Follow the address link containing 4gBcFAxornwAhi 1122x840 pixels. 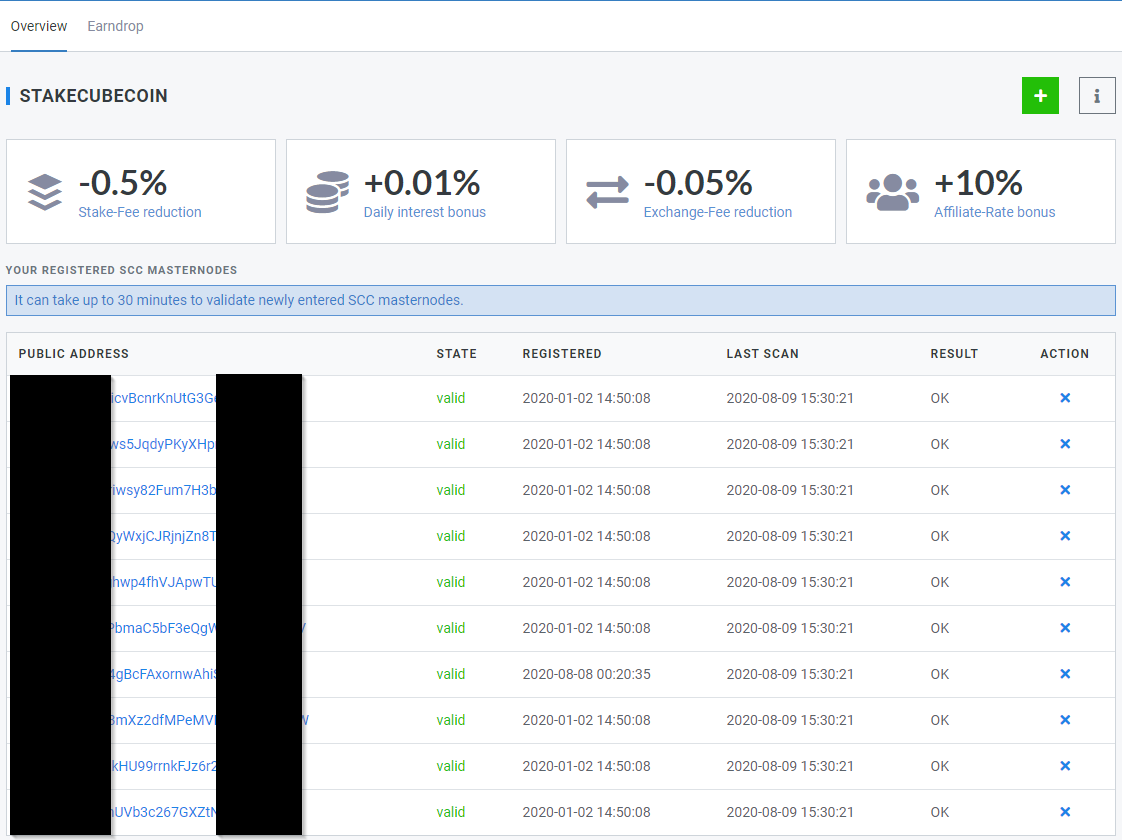click(x=163, y=674)
